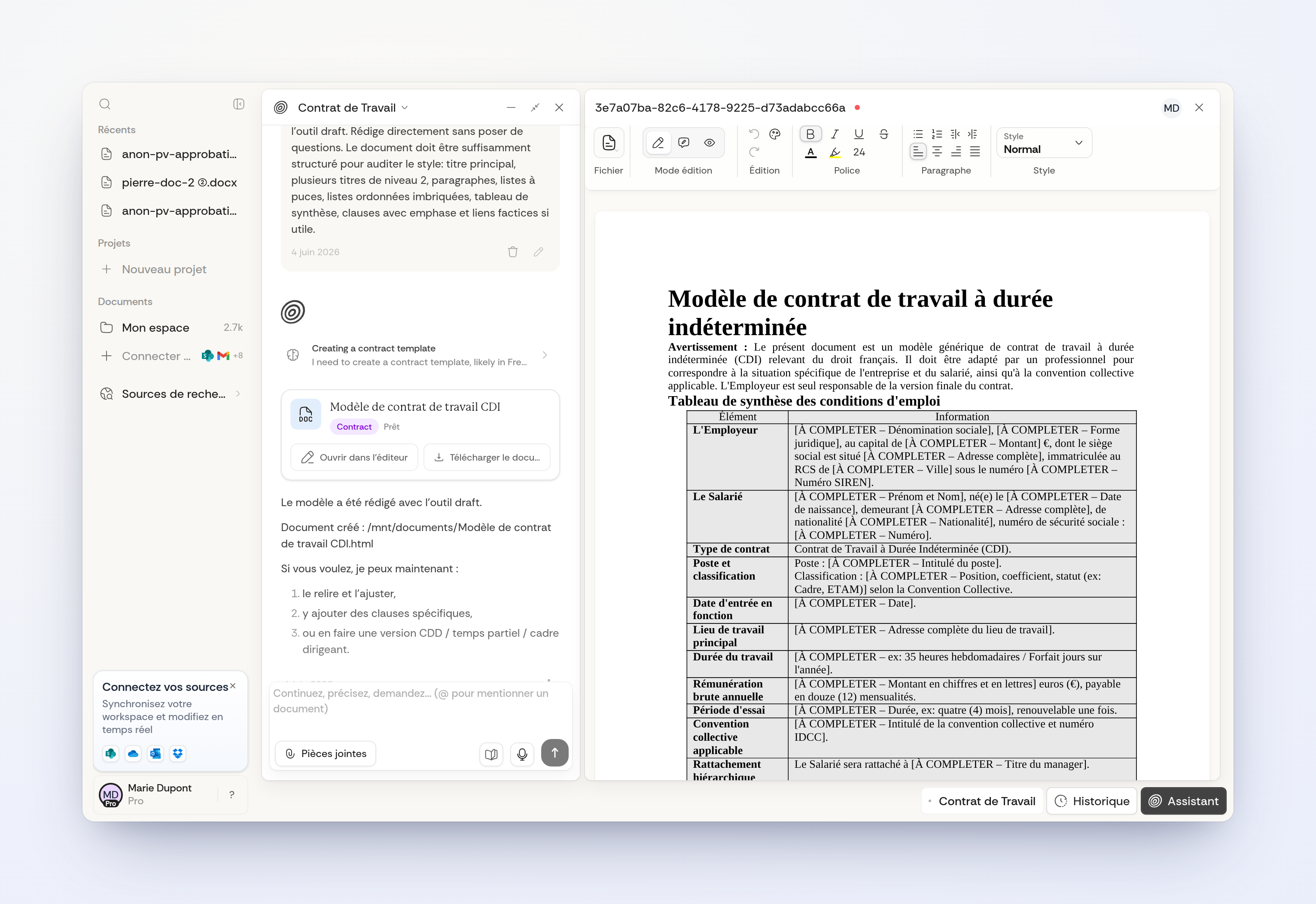
Task: Undo the last edit
Action: pos(754,134)
